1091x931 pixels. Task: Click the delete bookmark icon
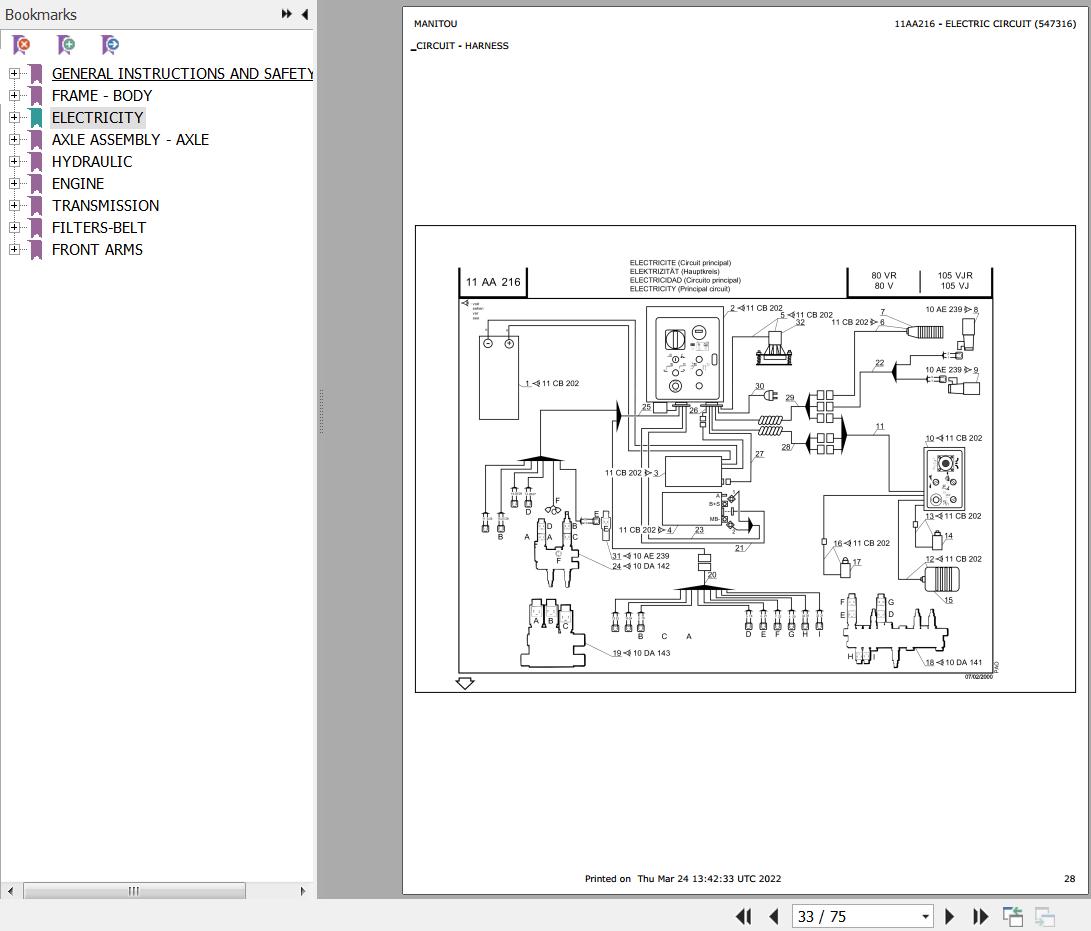tap(22, 45)
